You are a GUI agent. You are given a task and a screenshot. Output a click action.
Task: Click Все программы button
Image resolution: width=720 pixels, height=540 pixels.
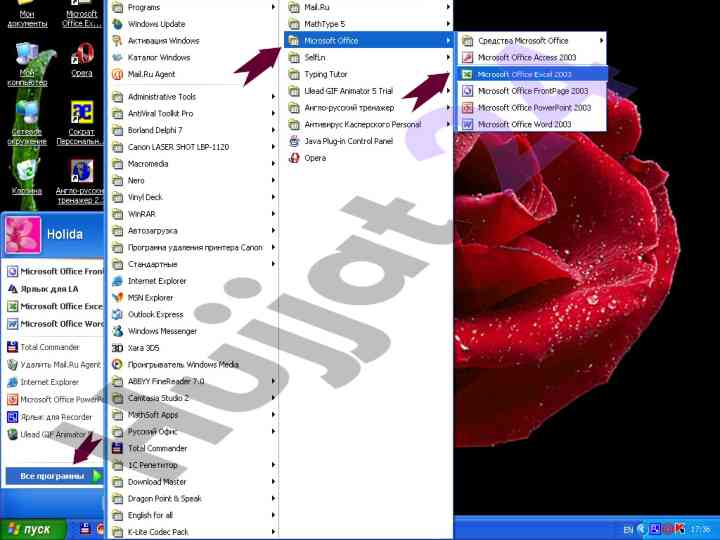[54, 476]
